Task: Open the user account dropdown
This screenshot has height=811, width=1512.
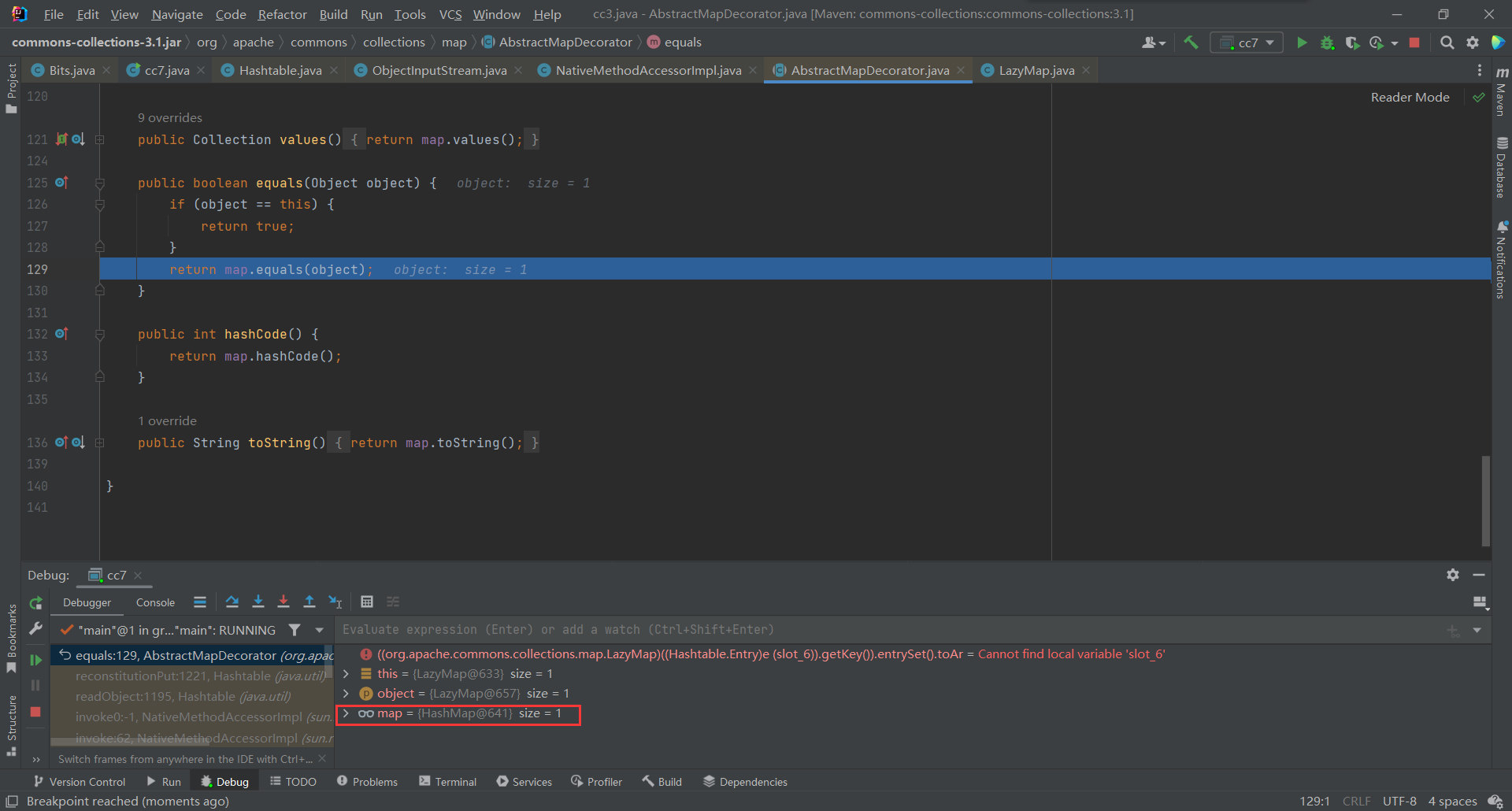Action: pyautogui.click(x=1154, y=43)
